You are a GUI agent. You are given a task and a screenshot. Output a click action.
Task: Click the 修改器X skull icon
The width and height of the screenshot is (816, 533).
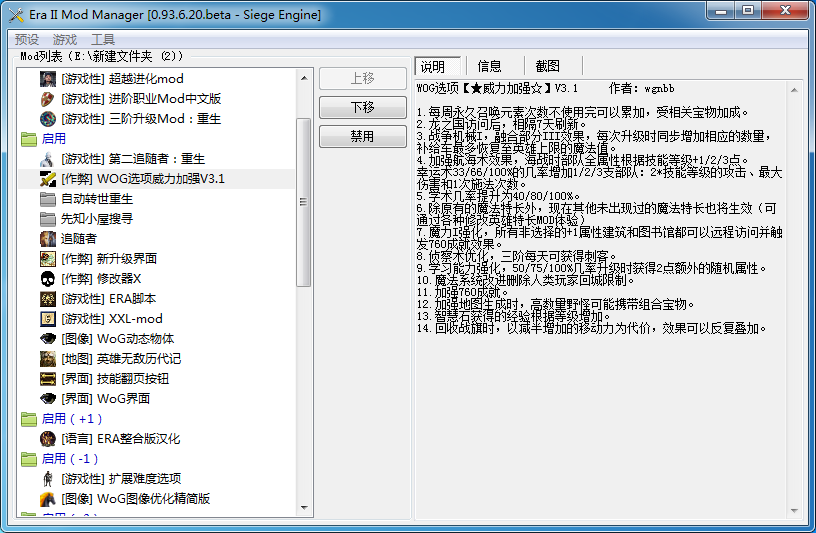48,279
